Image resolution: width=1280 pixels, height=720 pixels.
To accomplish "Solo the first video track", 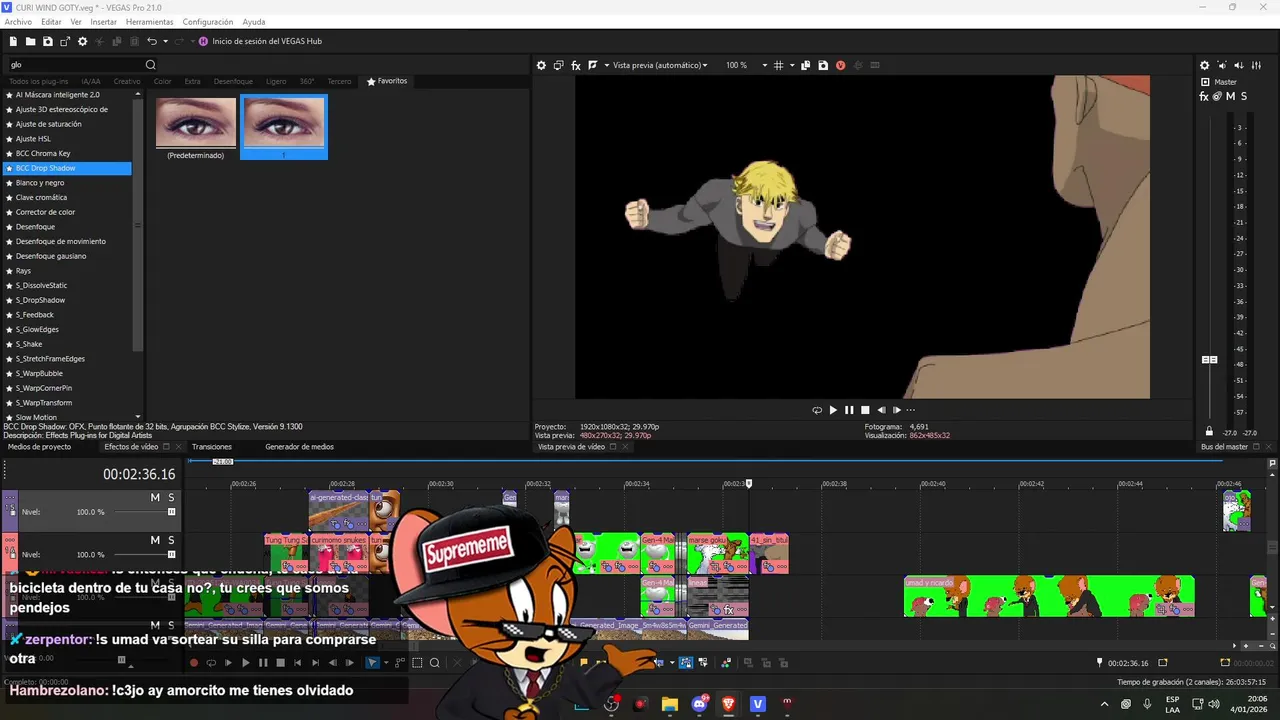I will (171, 497).
